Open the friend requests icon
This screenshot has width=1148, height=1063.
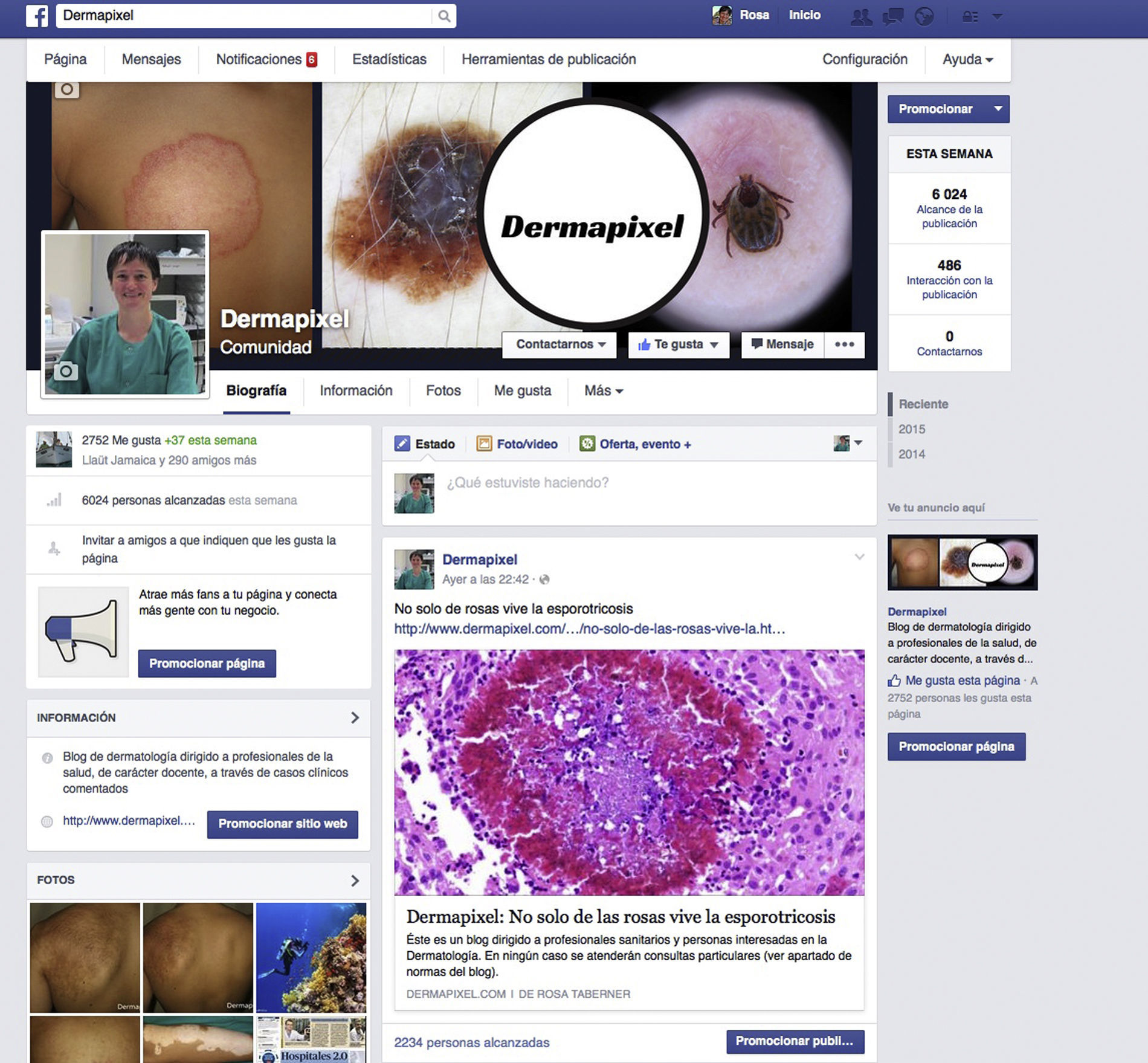861,17
